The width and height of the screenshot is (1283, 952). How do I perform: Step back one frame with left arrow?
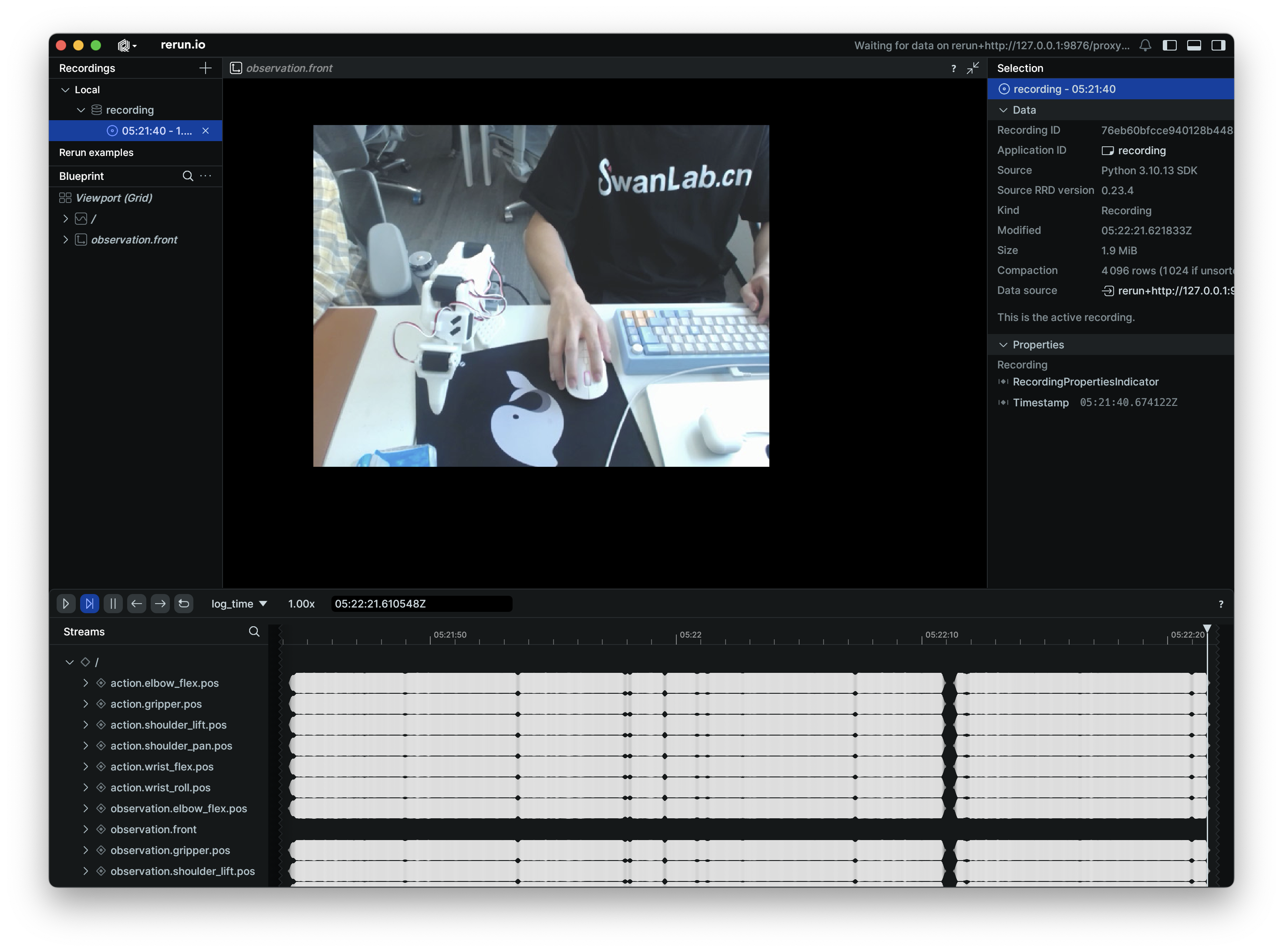(137, 603)
